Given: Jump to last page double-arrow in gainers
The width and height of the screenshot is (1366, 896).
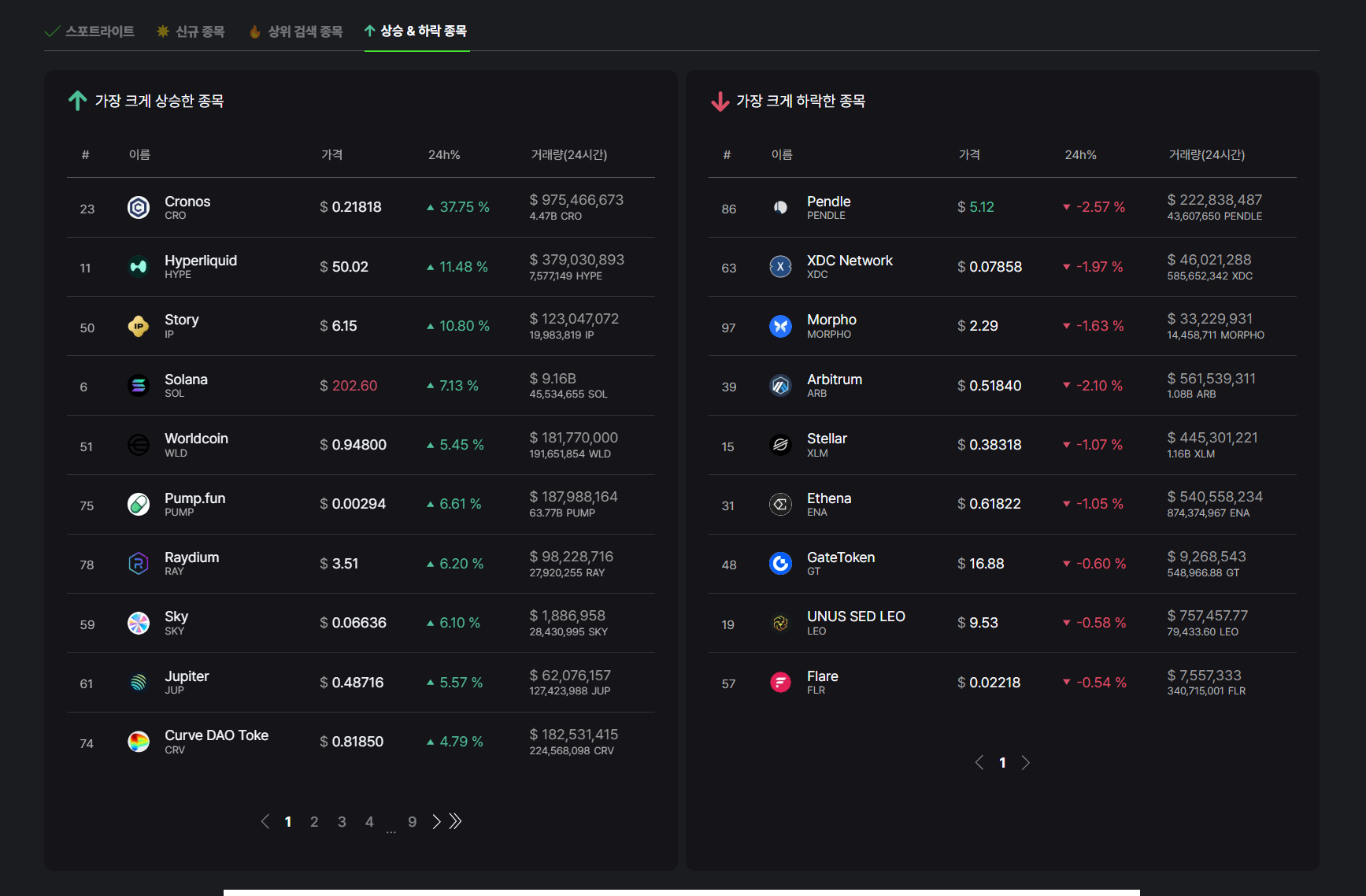Looking at the screenshot, I should pyautogui.click(x=455, y=822).
